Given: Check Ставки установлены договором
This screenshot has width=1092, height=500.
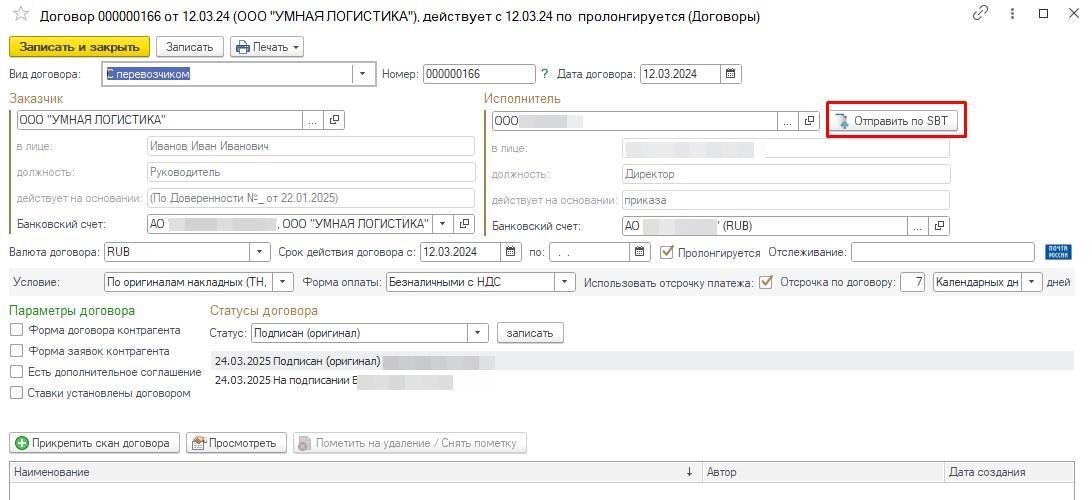Looking at the screenshot, I should tap(17, 393).
